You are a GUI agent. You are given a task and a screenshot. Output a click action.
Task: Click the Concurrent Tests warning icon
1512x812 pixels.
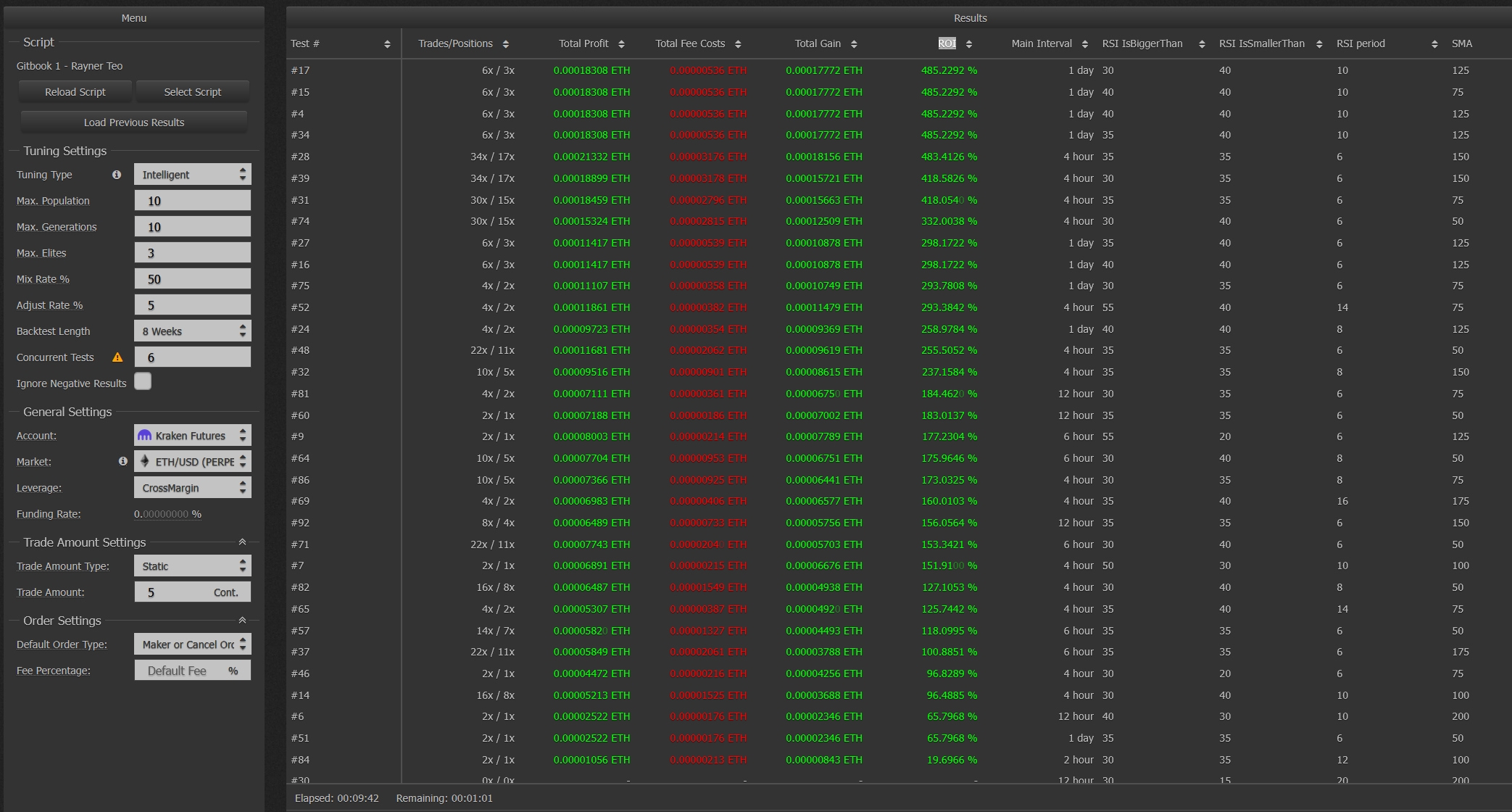(x=117, y=357)
